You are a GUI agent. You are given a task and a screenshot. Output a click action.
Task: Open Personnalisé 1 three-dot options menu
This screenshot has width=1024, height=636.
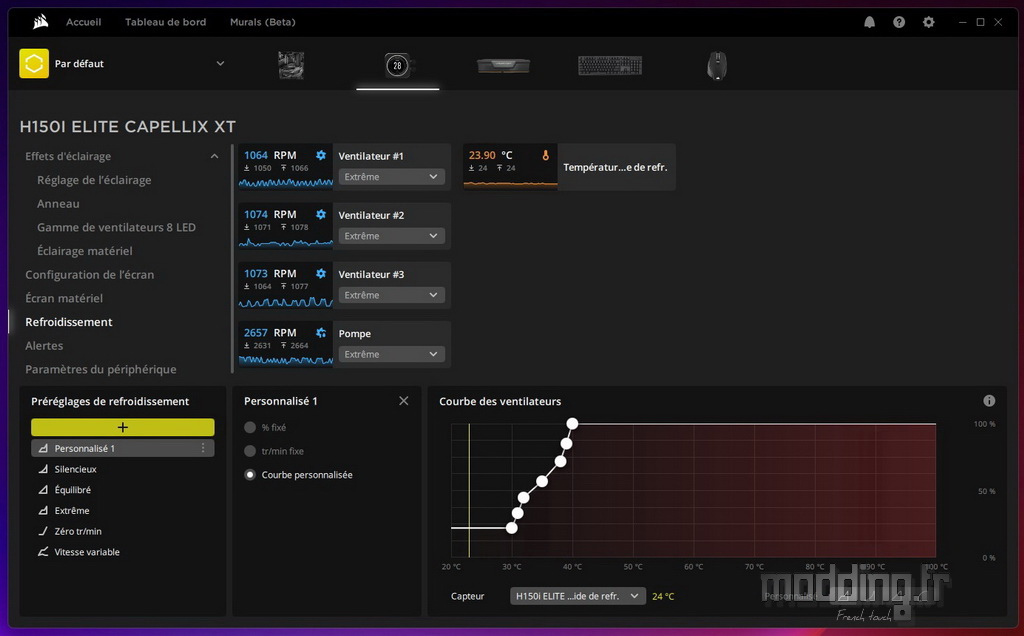coord(203,448)
